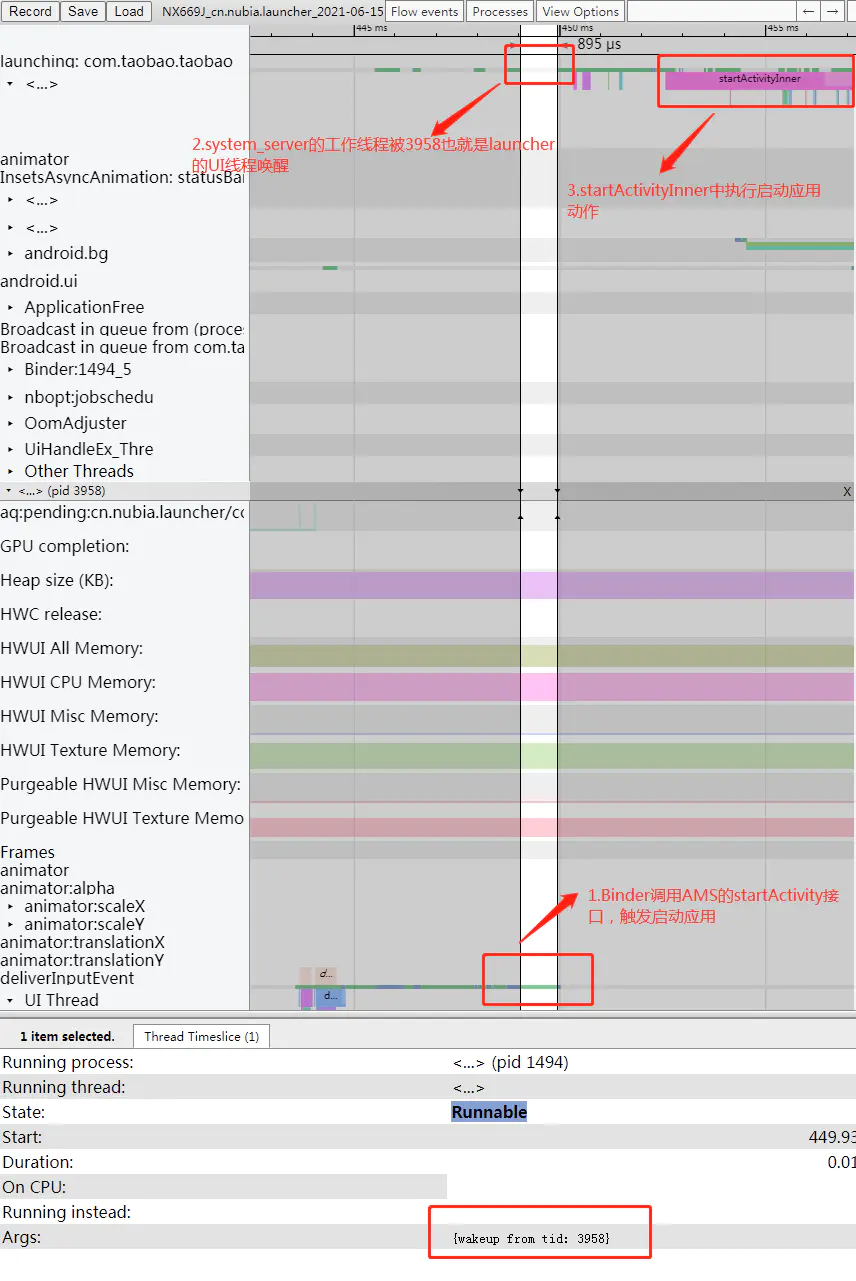Click the deliverInputEvent track label
This screenshot has height=1281, width=856.
point(67,978)
